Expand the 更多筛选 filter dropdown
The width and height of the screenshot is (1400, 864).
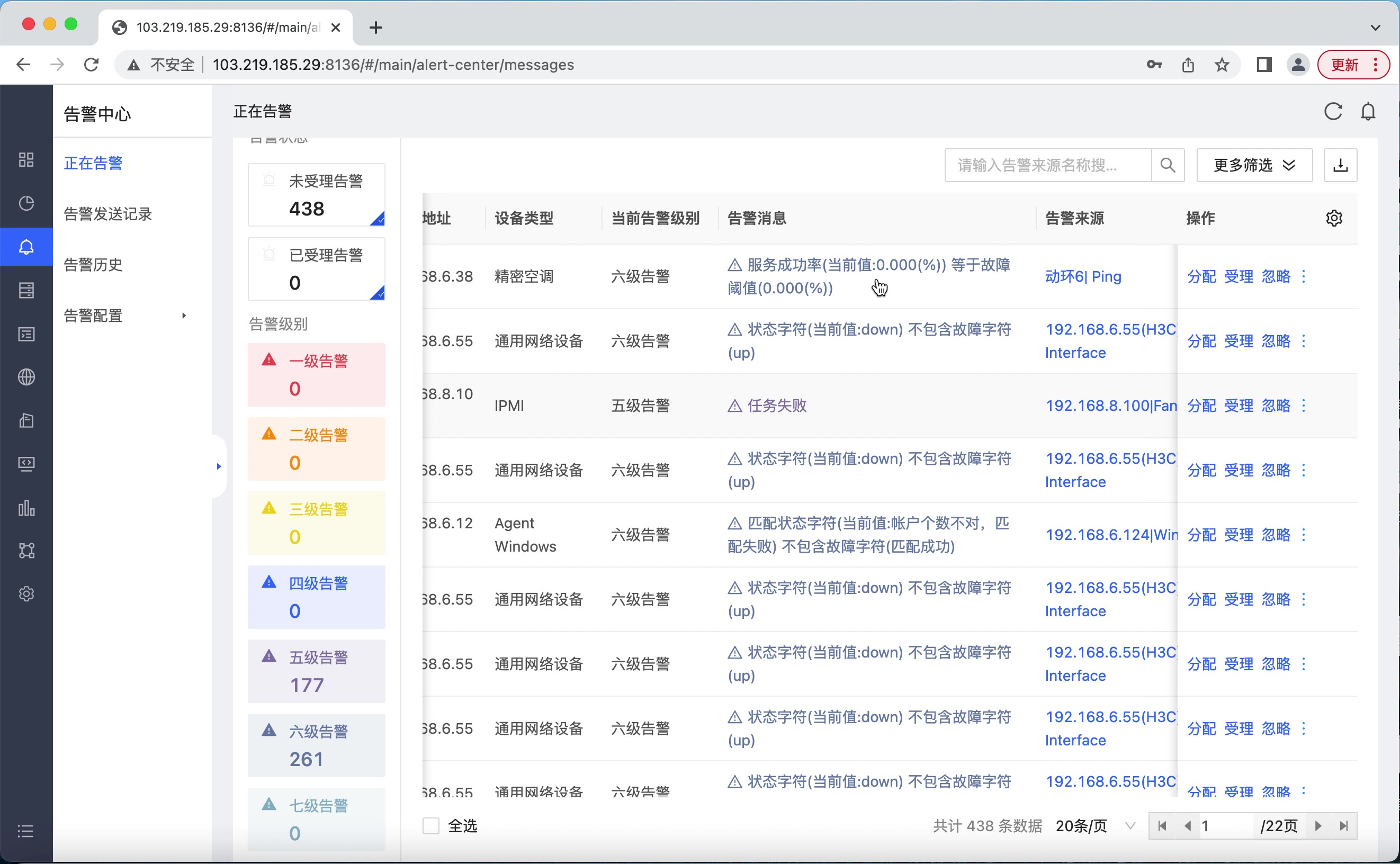coord(1254,165)
